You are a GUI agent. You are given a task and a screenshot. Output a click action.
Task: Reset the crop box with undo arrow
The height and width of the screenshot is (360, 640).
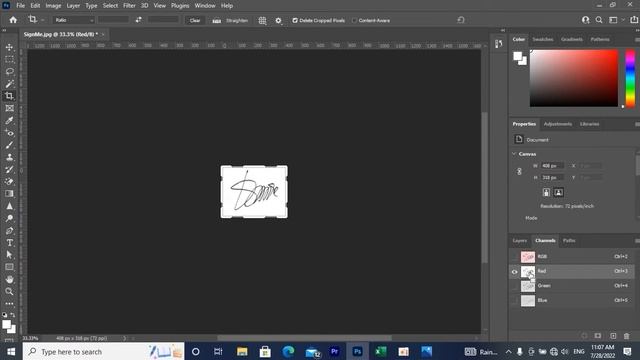click(461, 20)
